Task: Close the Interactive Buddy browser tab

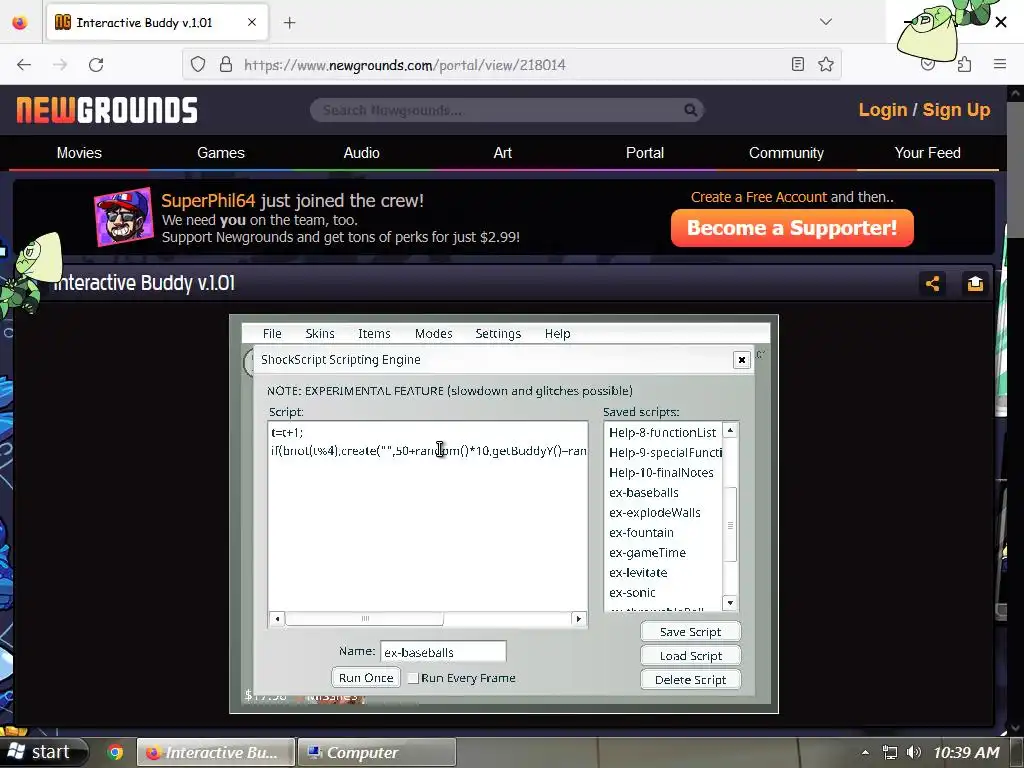Action: 252,22
